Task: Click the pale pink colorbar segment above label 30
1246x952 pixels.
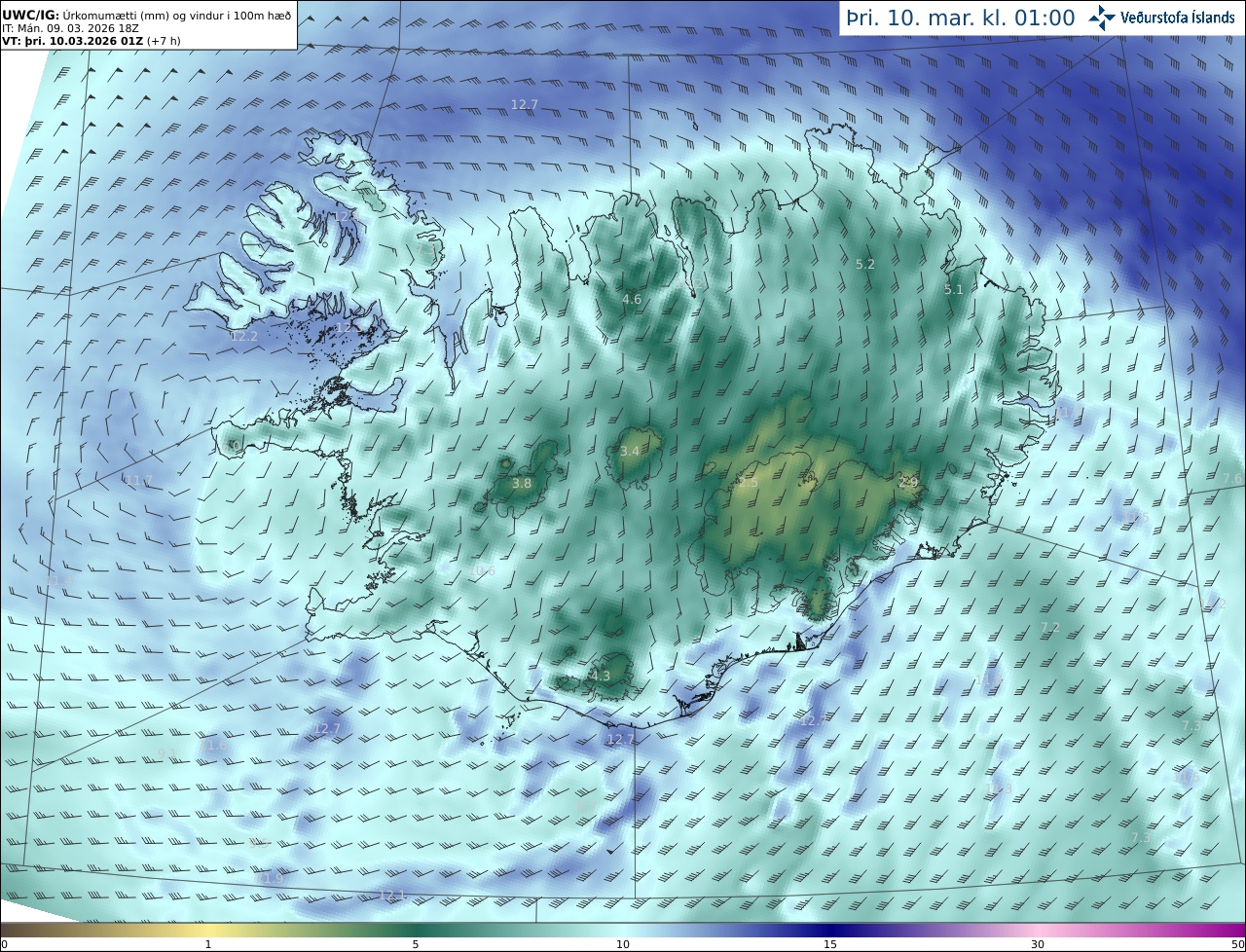Action: (1038, 931)
